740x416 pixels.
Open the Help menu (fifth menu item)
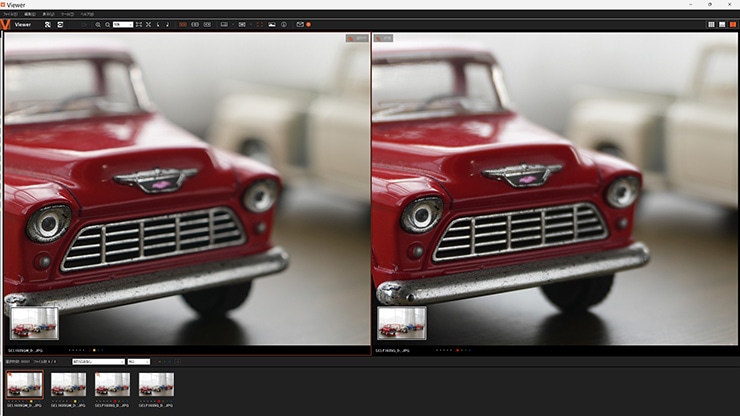click(x=87, y=14)
